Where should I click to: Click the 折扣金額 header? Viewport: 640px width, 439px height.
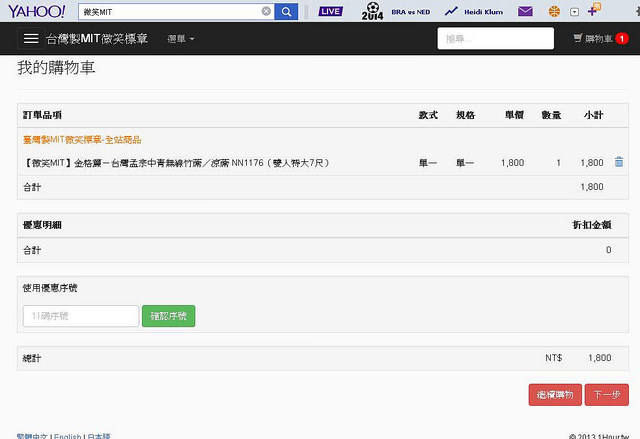point(592,225)
